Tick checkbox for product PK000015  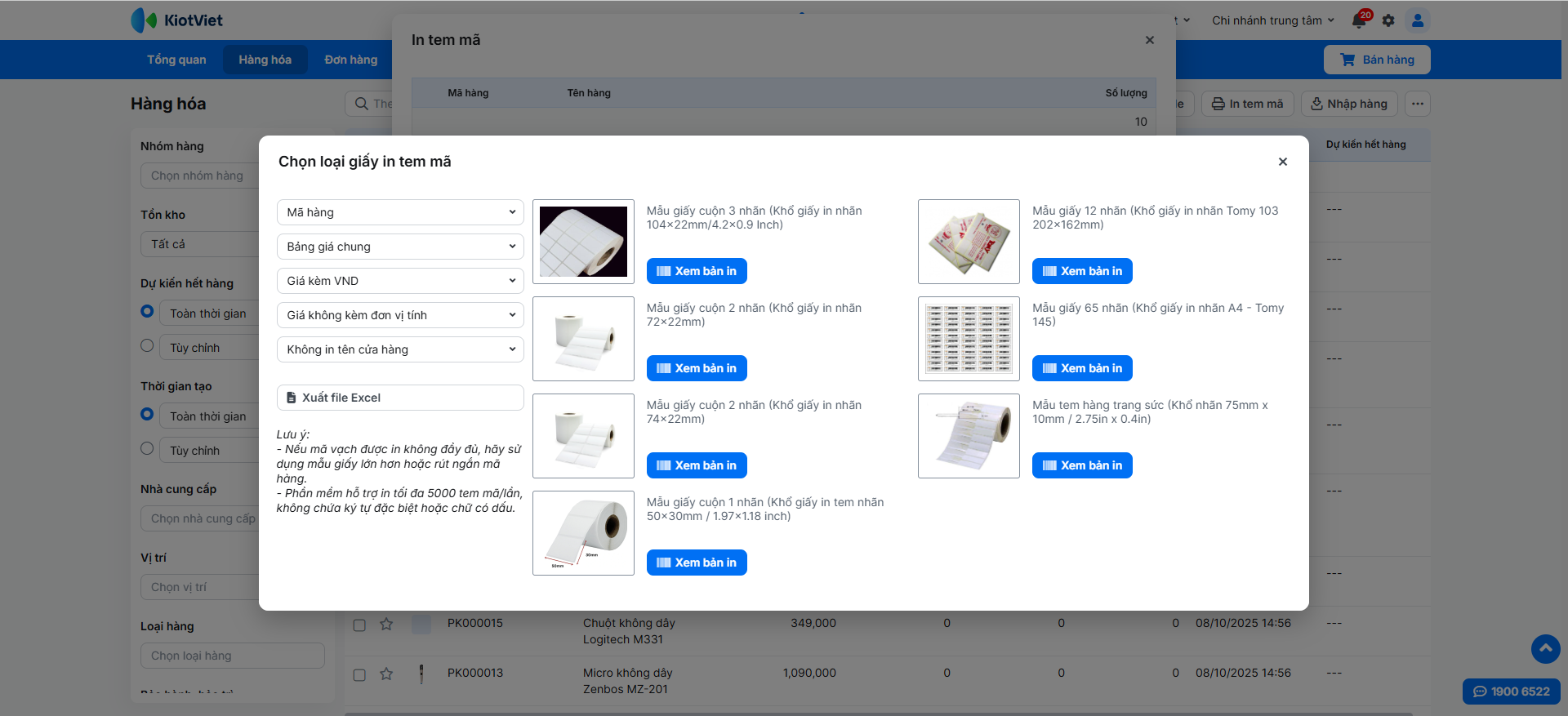tap(359, 625)
